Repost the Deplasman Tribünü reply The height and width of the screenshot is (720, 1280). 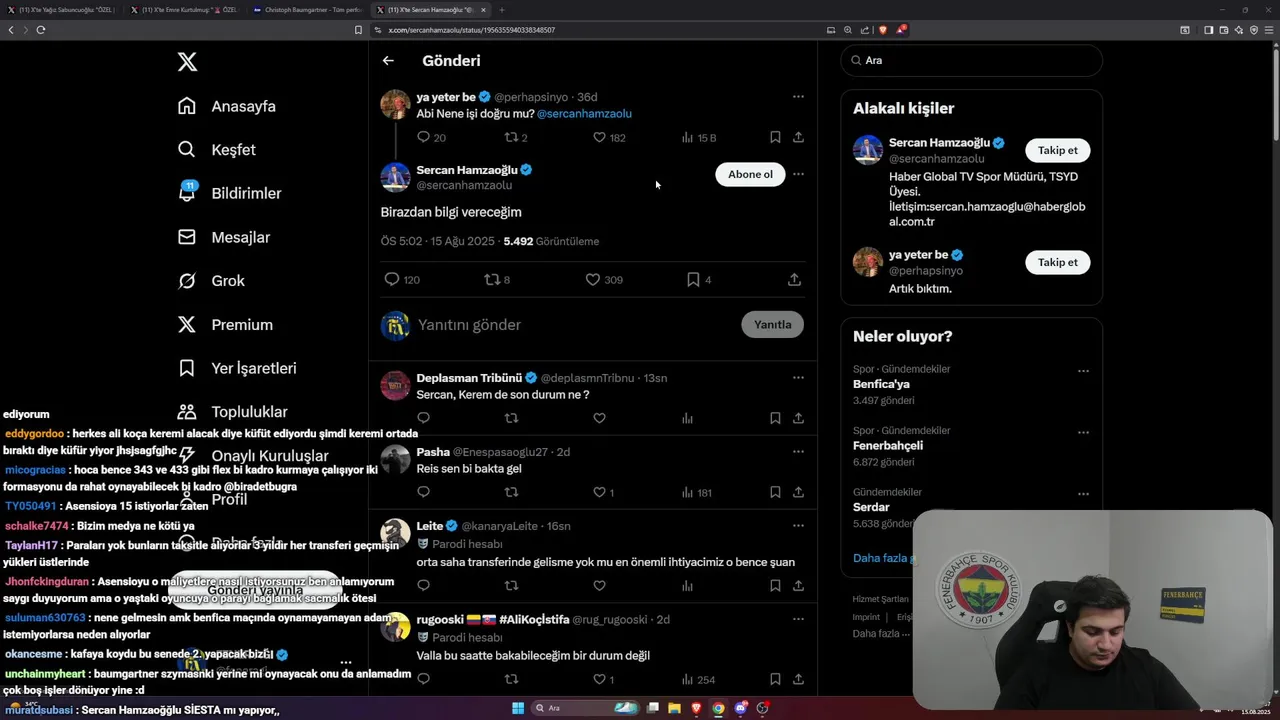coord(511,418)
